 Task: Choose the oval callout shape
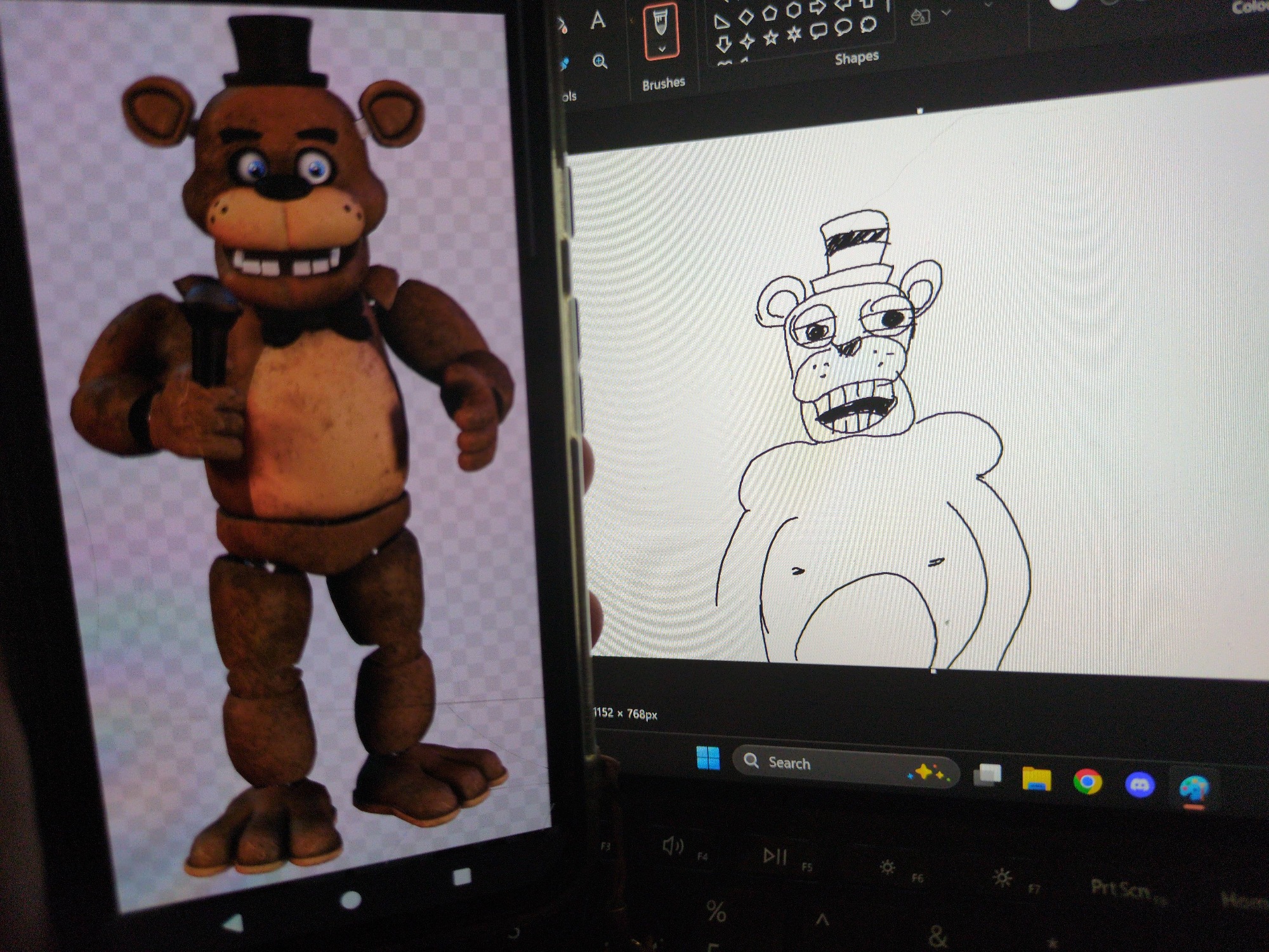click(843, 27)
